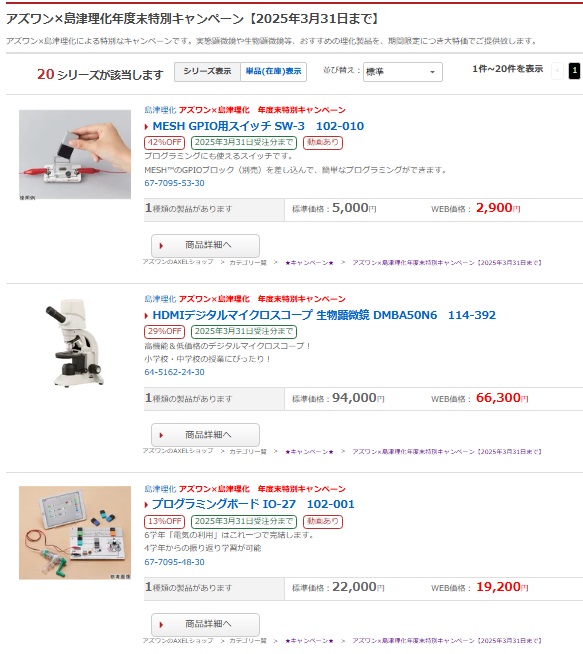Click MESH switch product thumbnail image

click(75, 154)
